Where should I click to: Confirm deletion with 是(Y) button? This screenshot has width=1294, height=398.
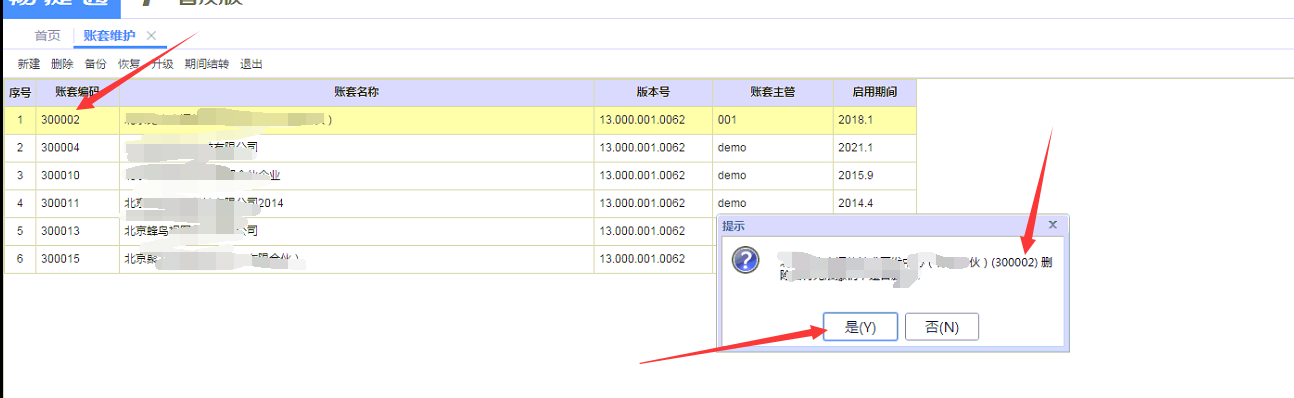click(x=860, y=327)
